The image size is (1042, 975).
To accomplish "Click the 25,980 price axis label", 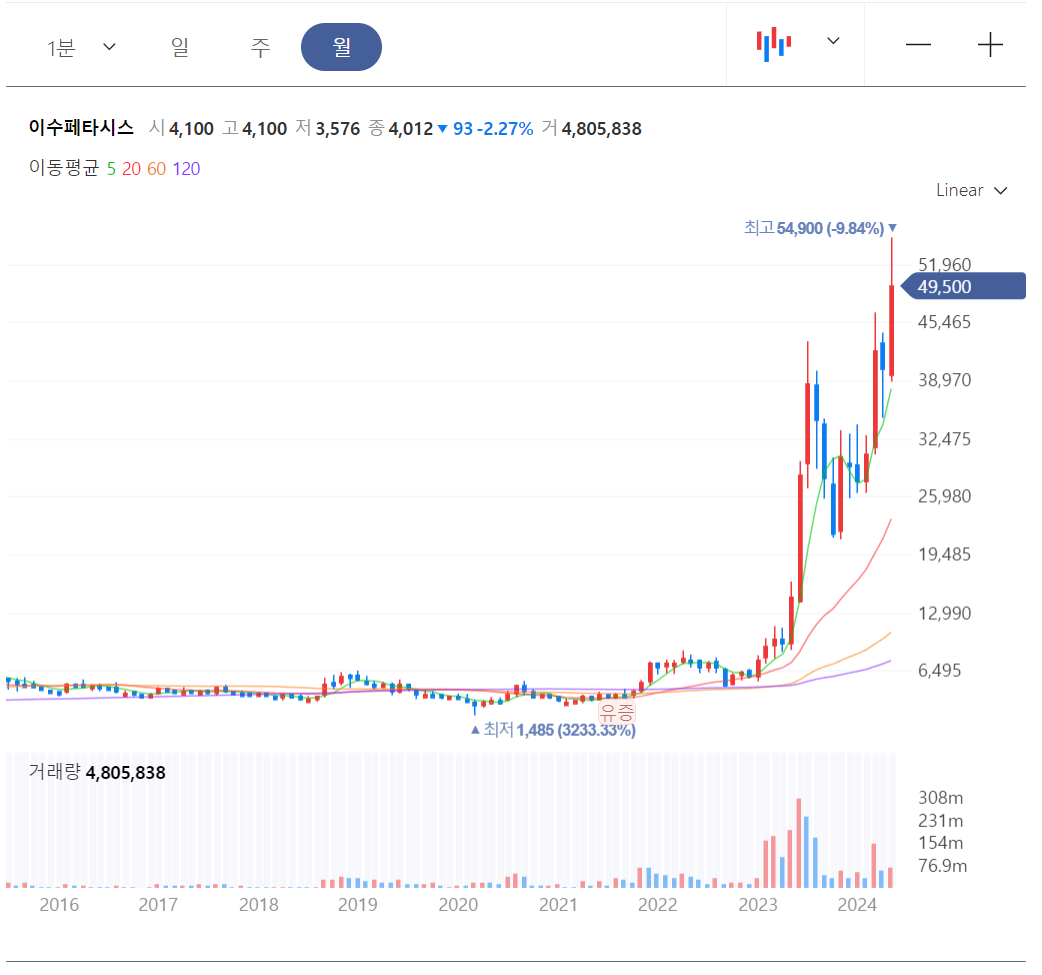I will click(x=944, y=496).
